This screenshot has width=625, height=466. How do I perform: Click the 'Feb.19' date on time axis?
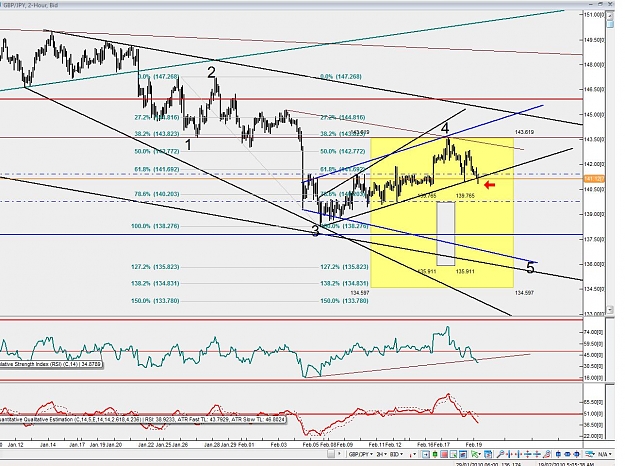coord(473,444)
